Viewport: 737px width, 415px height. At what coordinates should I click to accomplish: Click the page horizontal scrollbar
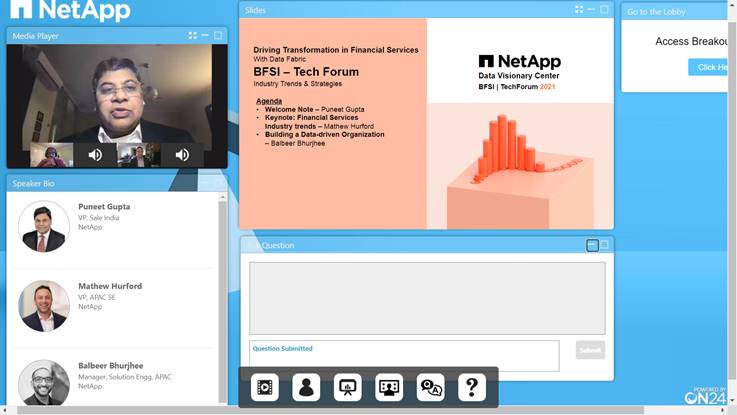coord(330,410)
